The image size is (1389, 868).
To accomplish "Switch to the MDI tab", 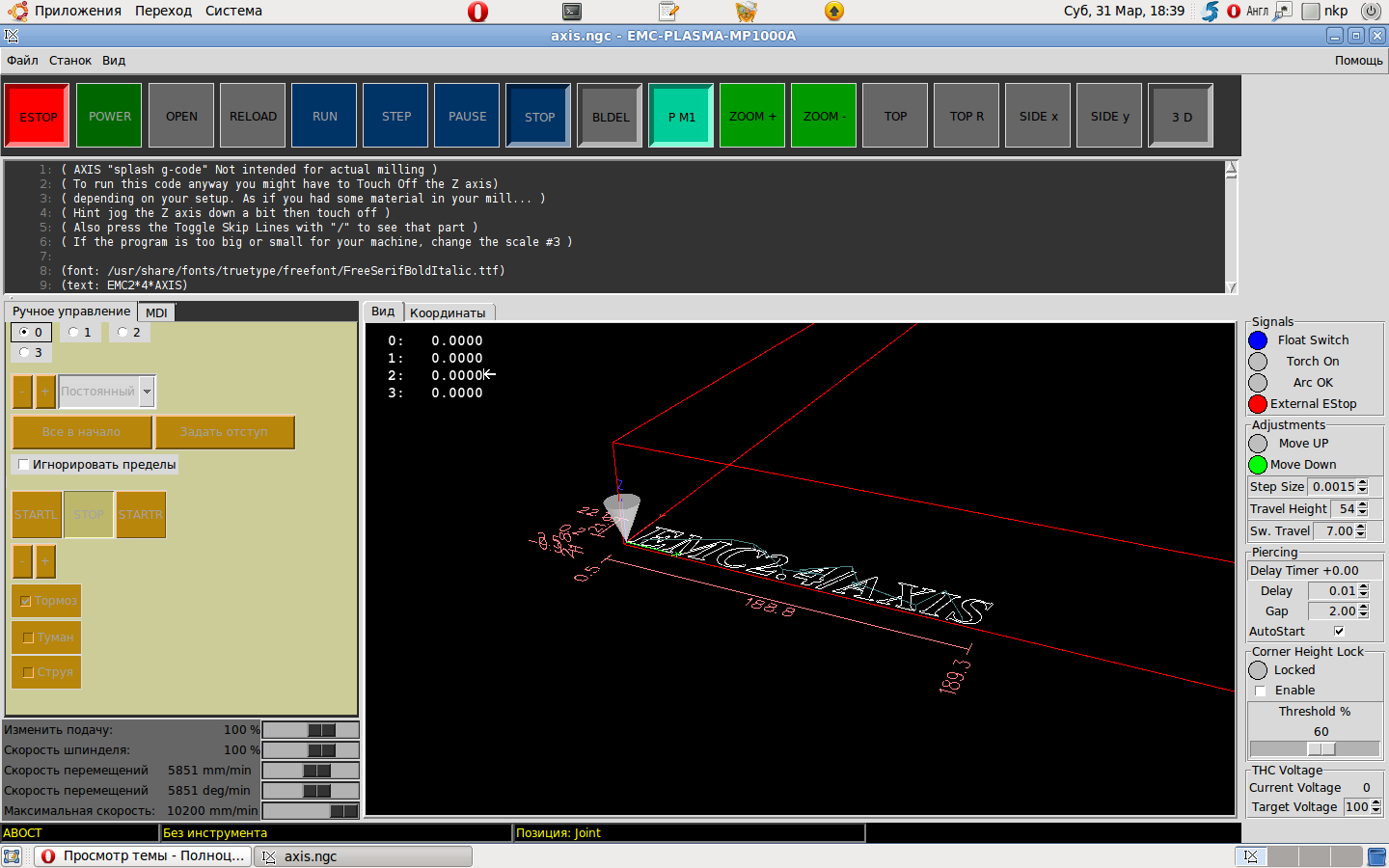I will tap(156, 312).
